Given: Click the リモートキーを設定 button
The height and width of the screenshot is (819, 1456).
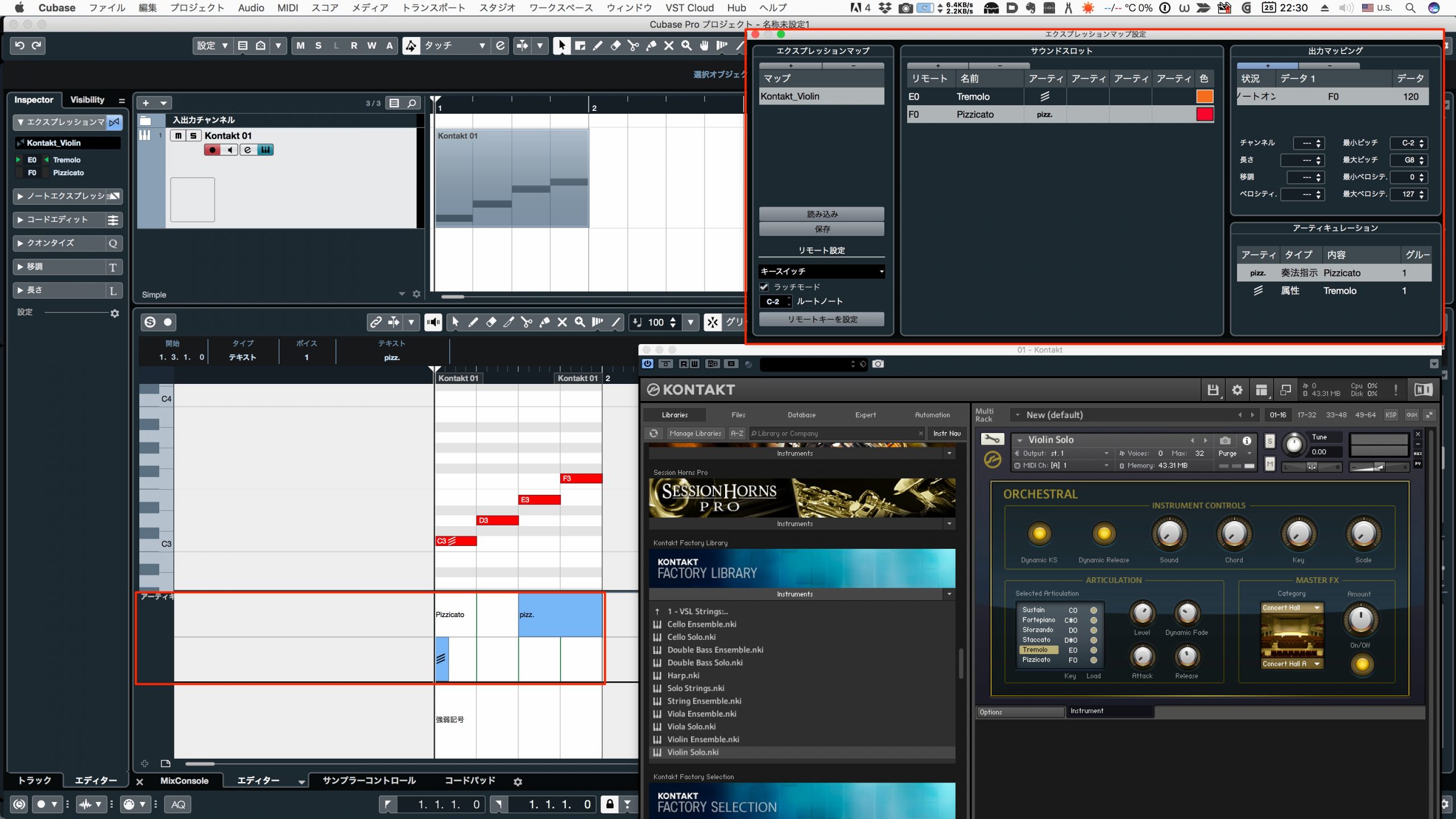Looking at the screenshot, I should [822, 320].
